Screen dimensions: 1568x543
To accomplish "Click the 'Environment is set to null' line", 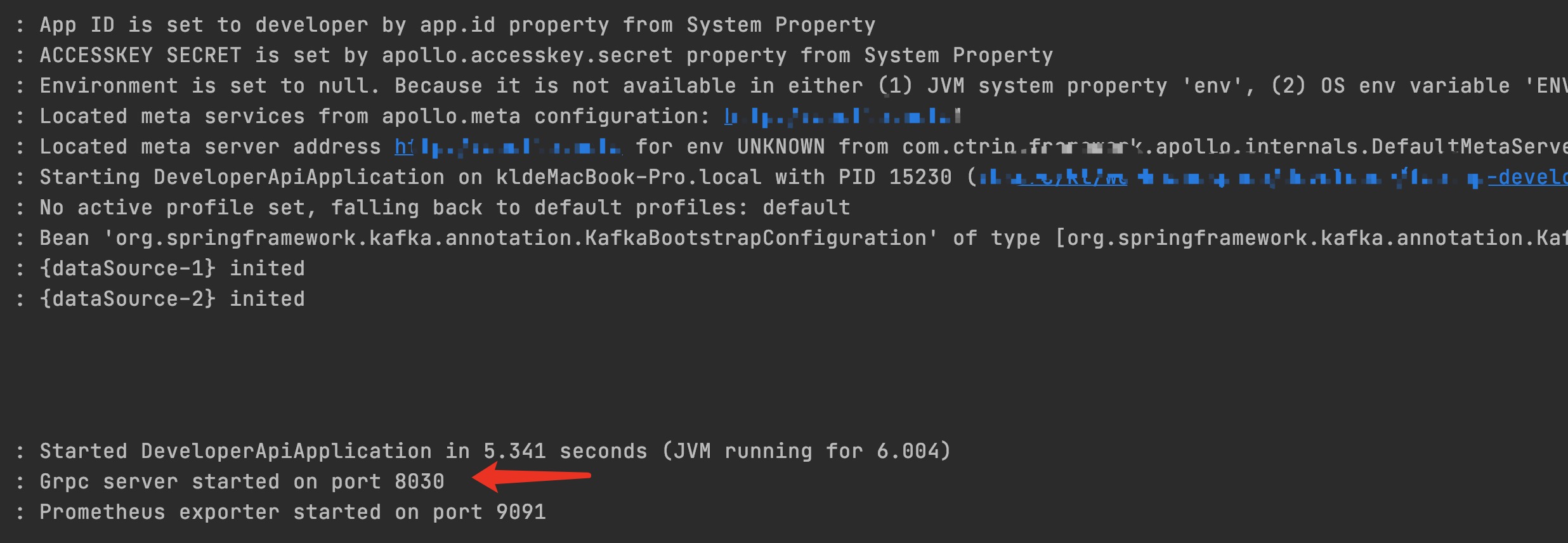I will 804,86.
